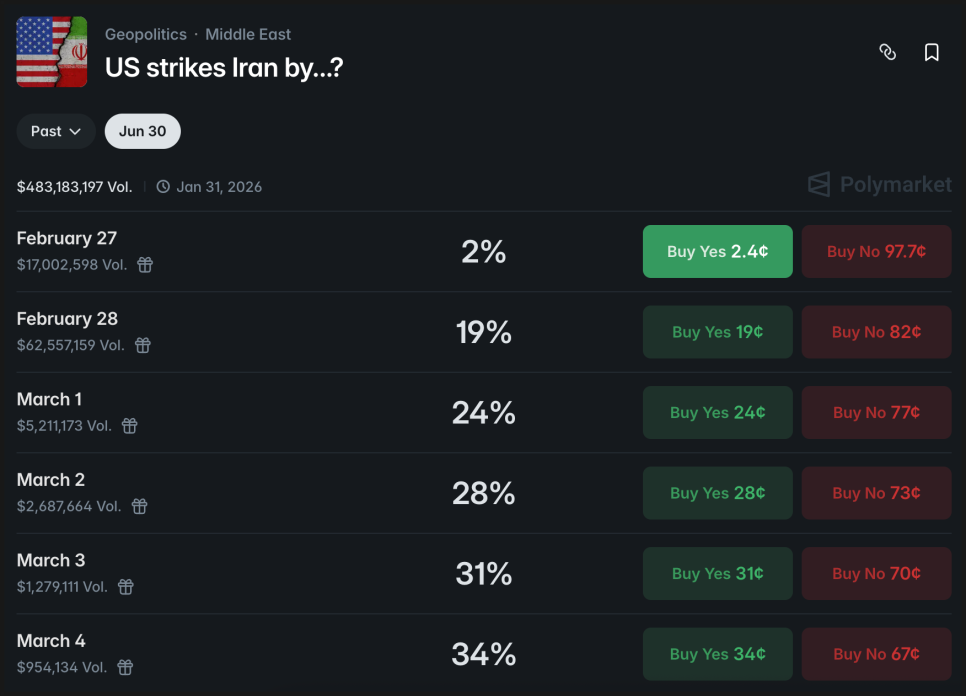Click the copy link icon
The width and height of the screenshot is (966, 696).
pos(887,52)
